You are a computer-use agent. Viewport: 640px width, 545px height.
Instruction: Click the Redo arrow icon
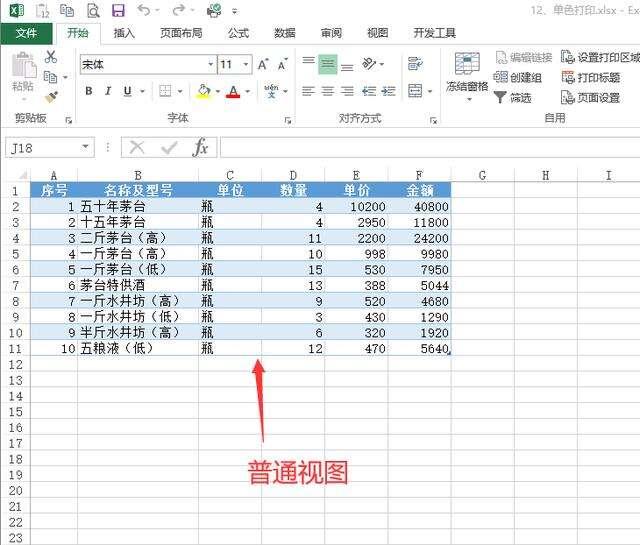(178, 10)
